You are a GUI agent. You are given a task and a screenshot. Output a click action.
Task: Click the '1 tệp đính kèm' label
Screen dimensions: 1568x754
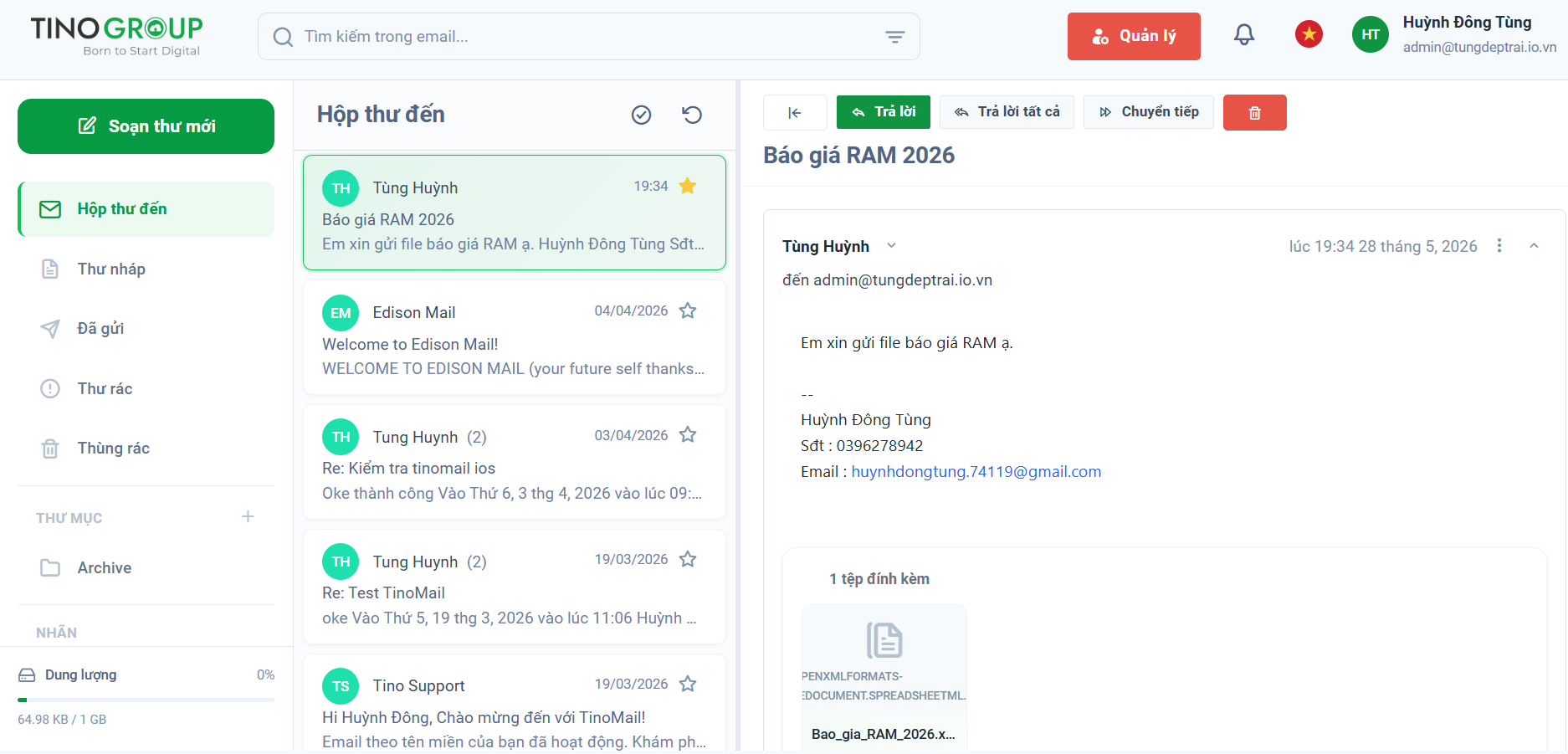879,579
